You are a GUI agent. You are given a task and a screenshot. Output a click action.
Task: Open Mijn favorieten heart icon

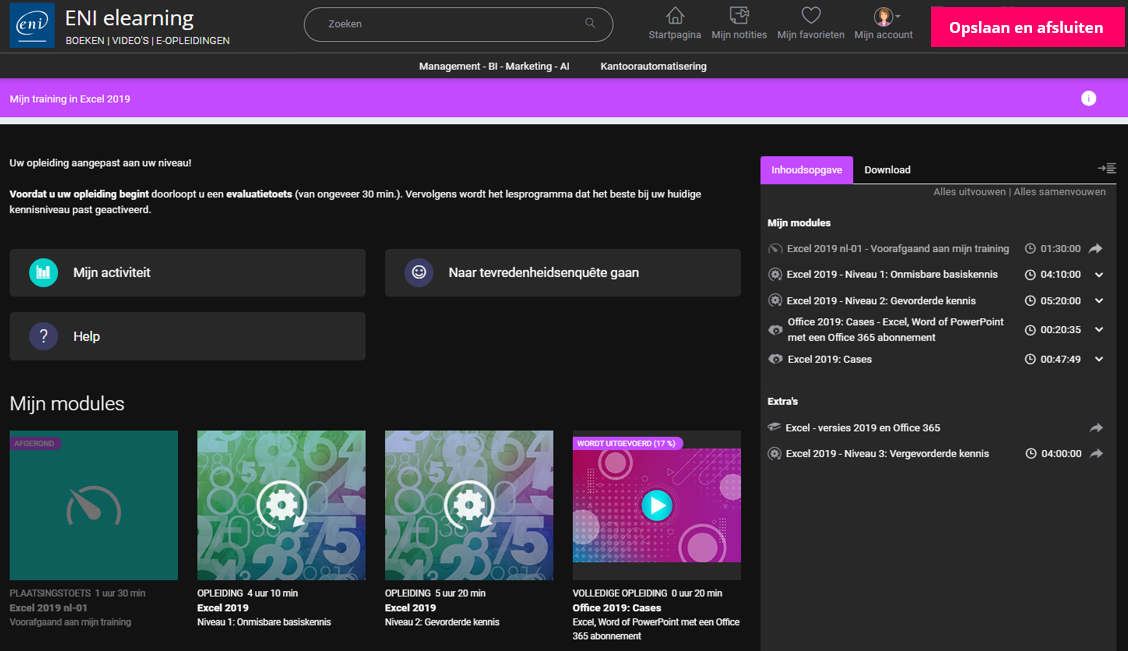[811, 15]
